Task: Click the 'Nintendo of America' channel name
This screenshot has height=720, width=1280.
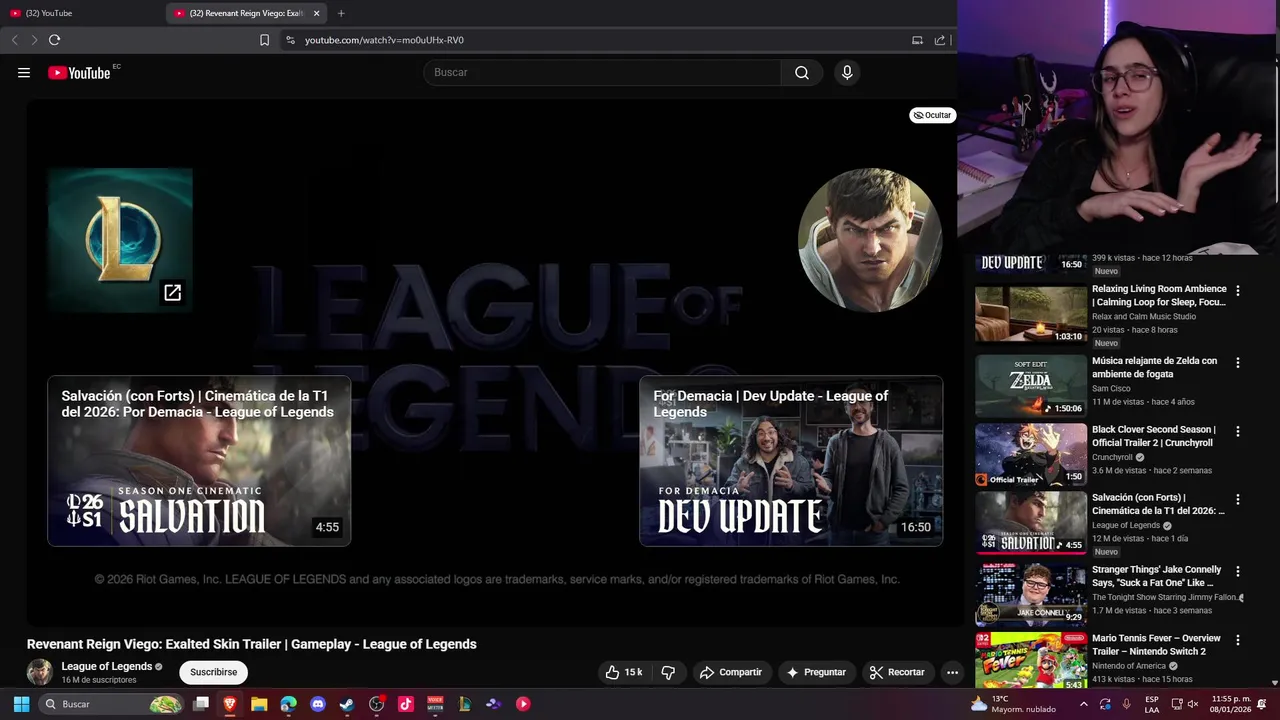Action: (x=1129, y=666)
